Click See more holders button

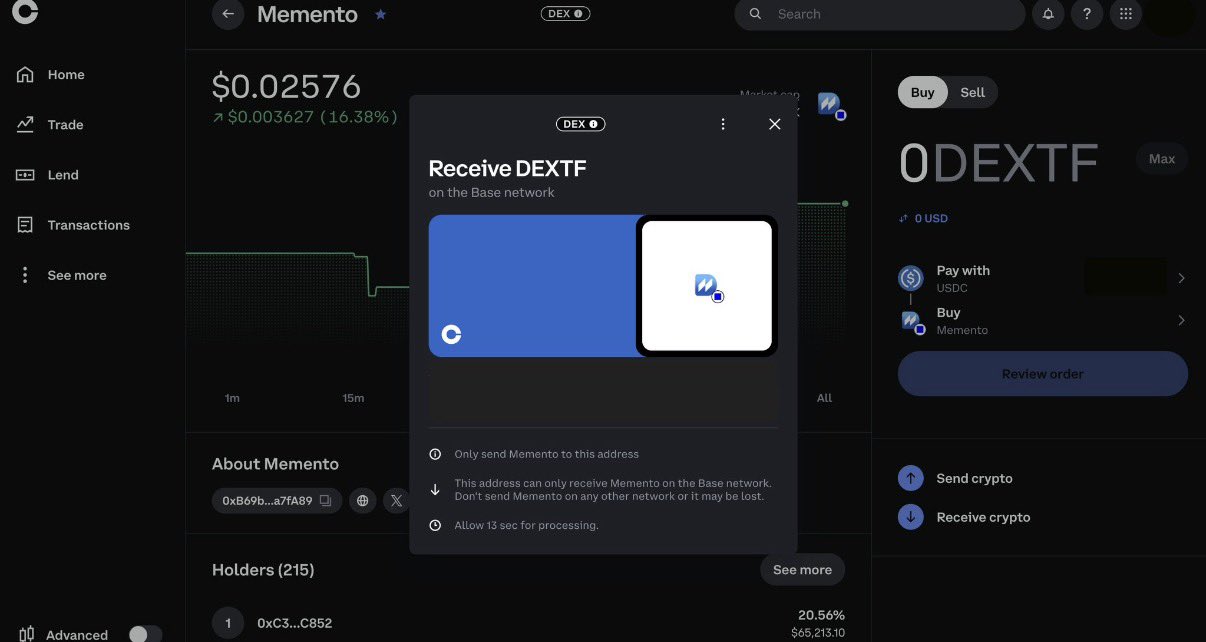click(x=802, y=570)
